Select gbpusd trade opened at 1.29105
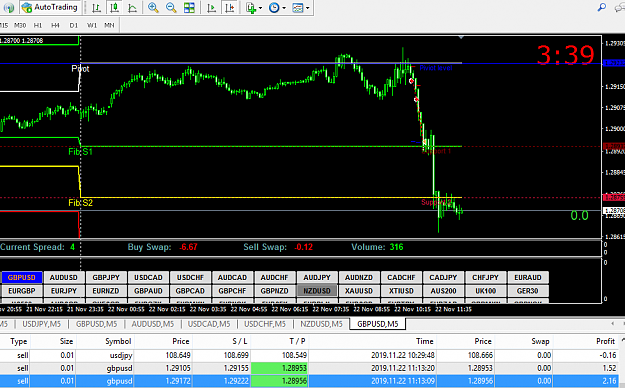 [x=309, y=368]
